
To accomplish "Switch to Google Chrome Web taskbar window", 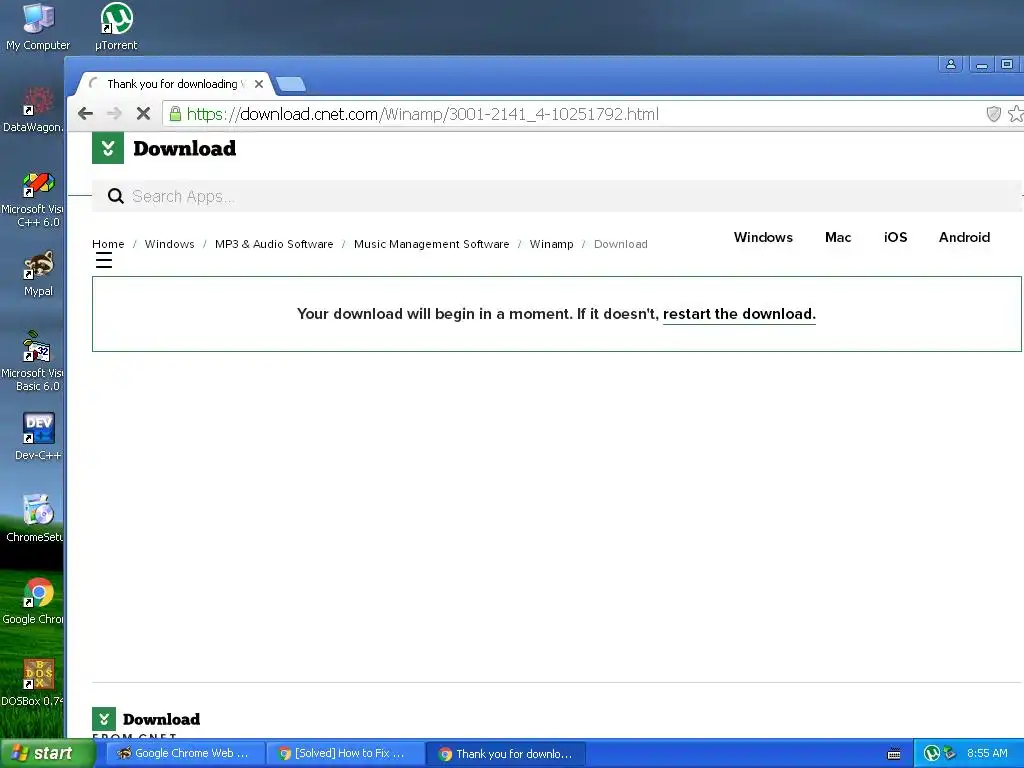I will [183, 754].
